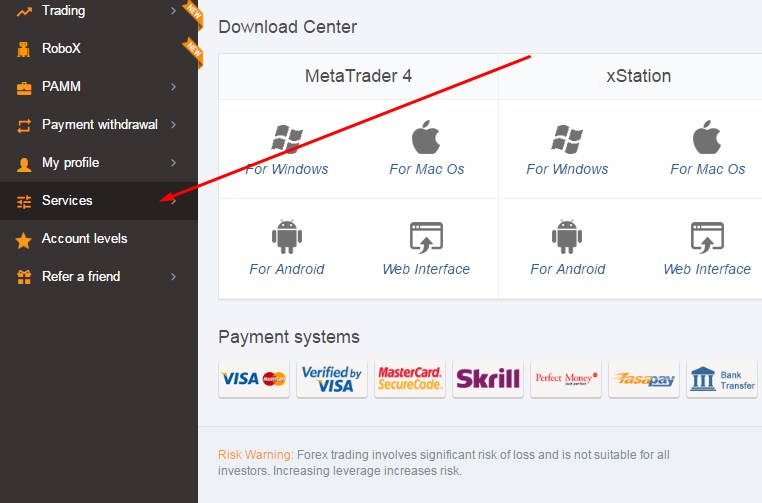Click the Payment withdrawal arrows icon
This screenshot has height=503, width=762.
coord(24,126)
